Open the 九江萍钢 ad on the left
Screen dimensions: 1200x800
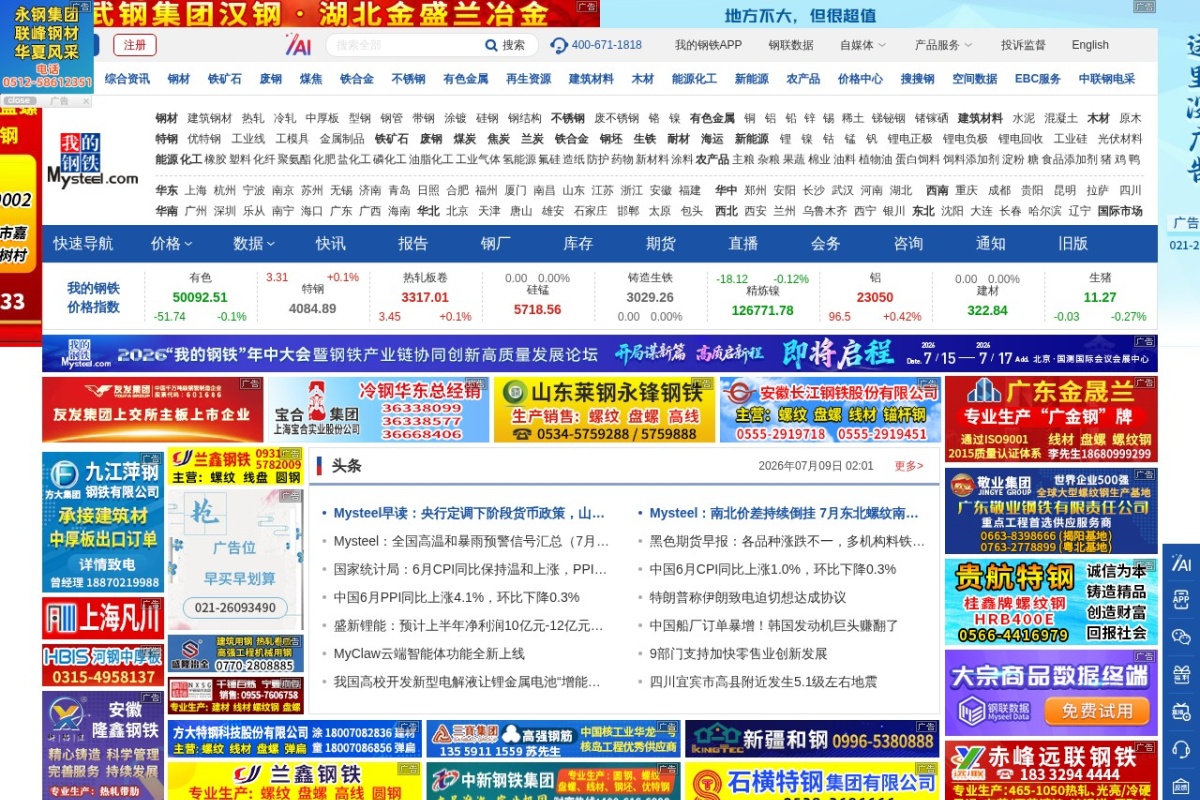tap(103, 522)
